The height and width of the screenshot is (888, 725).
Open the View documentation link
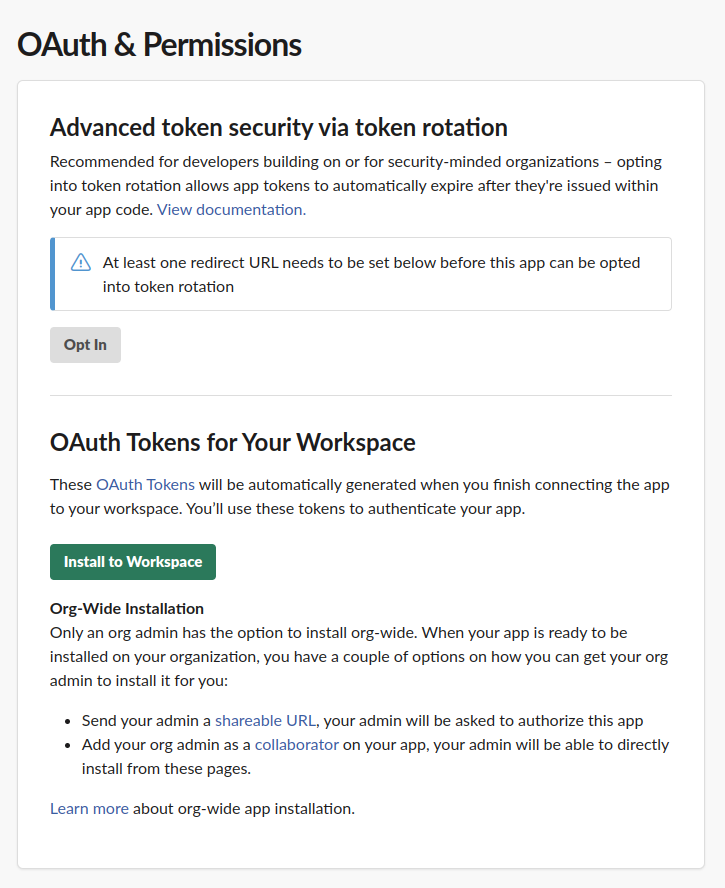[232, 210]
